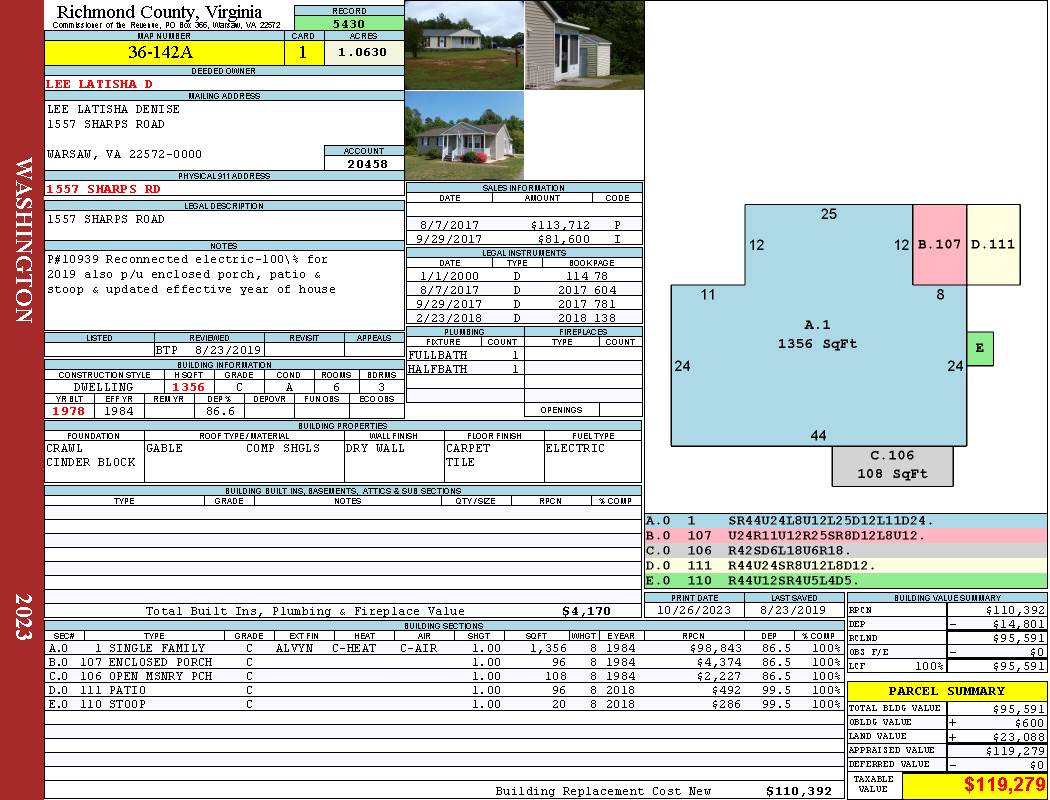Click last saved date 8/23/2019
This screenshot has height=800, width=1050.
click(793, 610)
